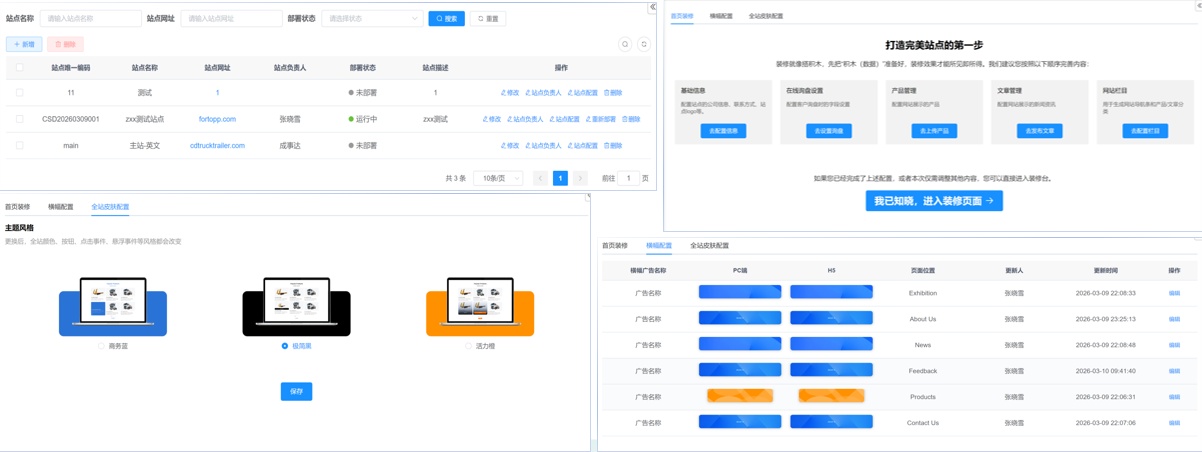The height and width of the screenshot is (452, 1202).
Task: Collapse the panel using the double-chevron icon
Action: pyautogui.click(x=653, y=7)
